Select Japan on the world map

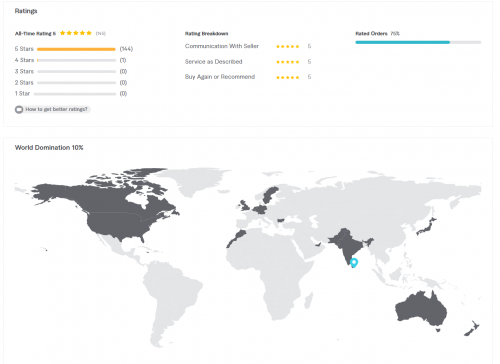pos(427,227)
